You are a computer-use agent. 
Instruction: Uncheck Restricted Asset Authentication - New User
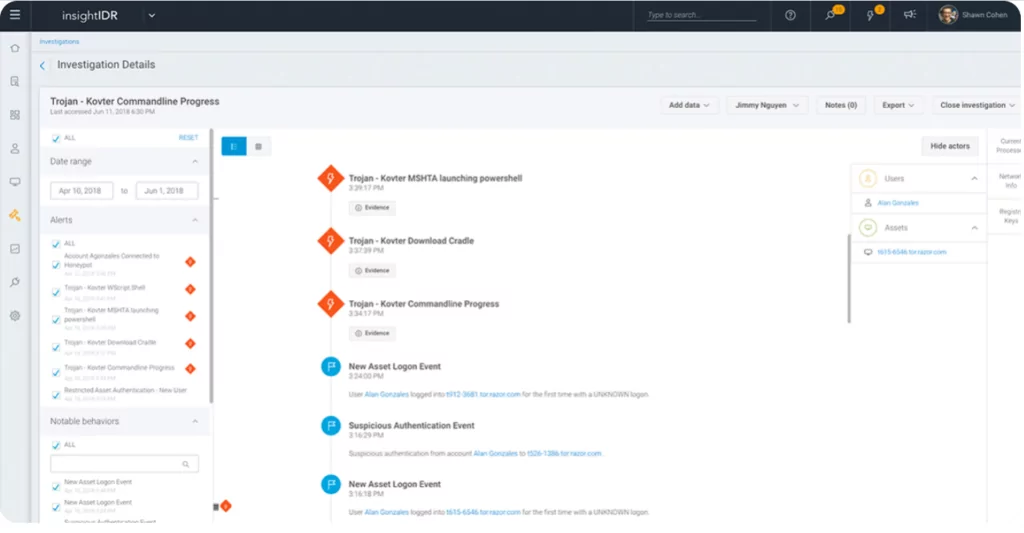[56, 395]
